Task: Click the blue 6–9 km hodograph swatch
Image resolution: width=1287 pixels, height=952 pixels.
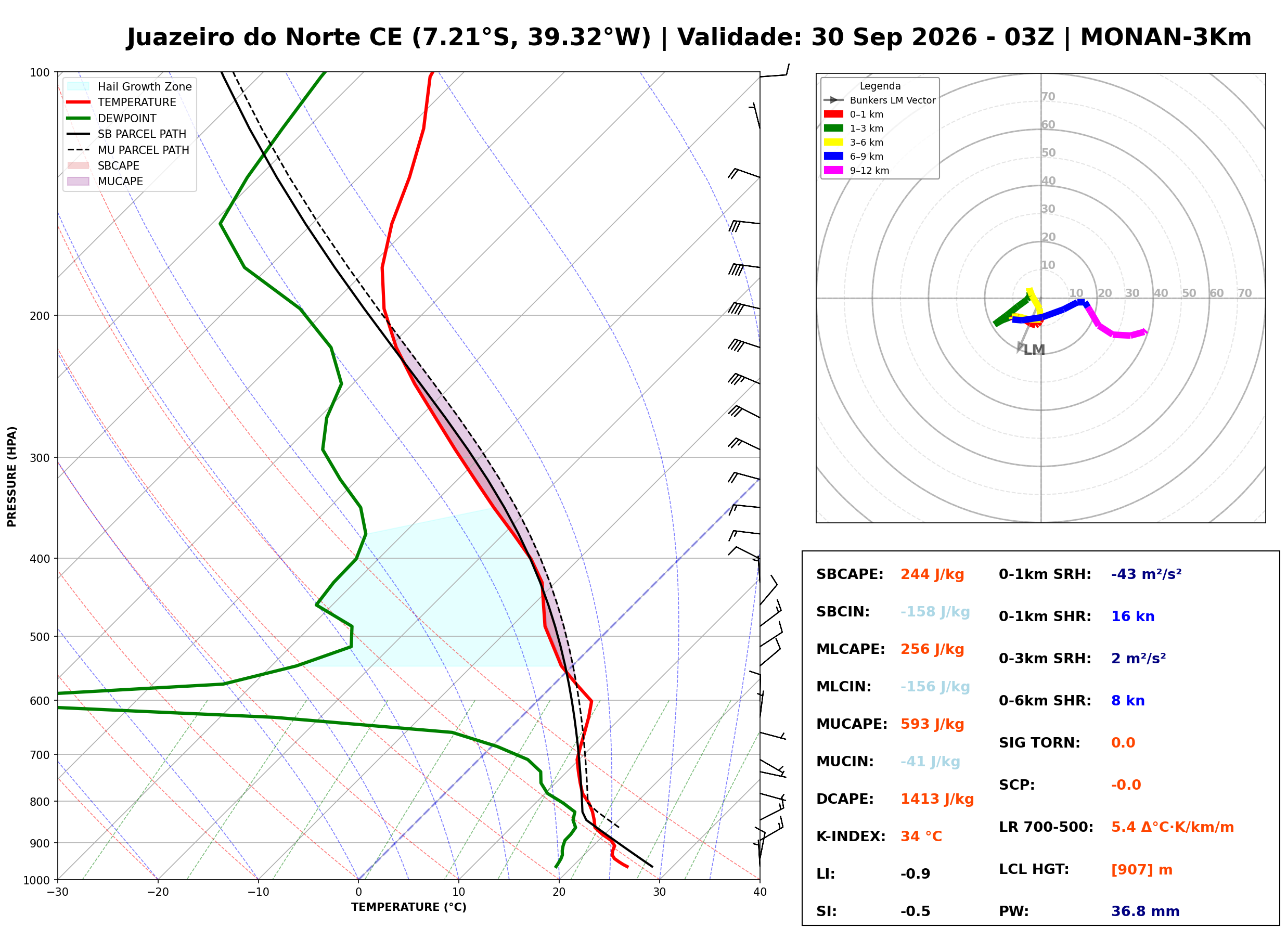Action: [833, 156]
